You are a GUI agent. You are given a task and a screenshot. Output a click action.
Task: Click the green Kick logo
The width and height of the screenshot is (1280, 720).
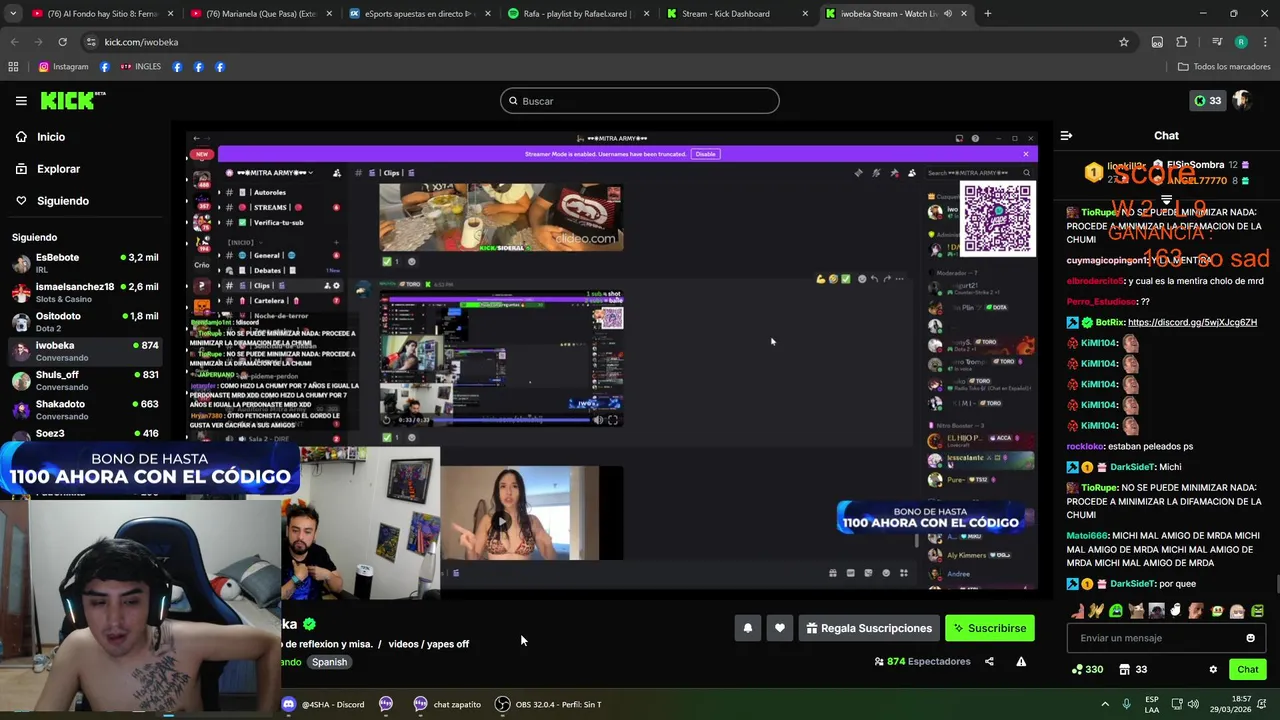pyautogui.click(x=72, y=100)
